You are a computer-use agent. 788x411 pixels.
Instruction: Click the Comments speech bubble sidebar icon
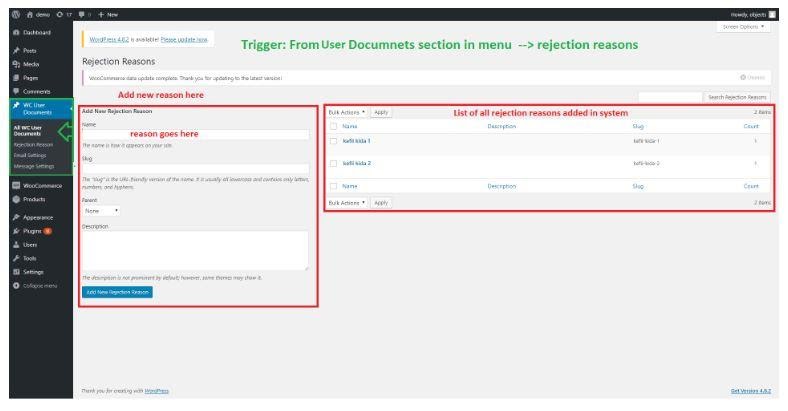pyautogui.click(x=16, y=91)
